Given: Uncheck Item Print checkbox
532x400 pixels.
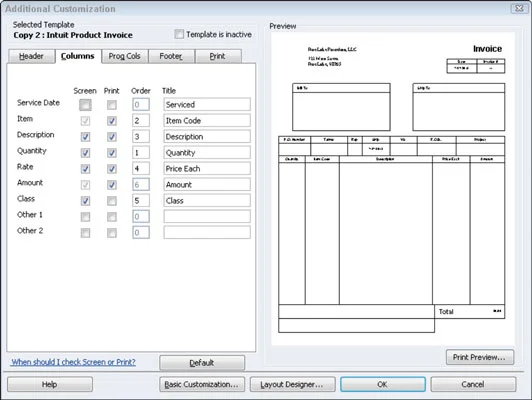Looking at the screenshot, I should click(112, 121).
